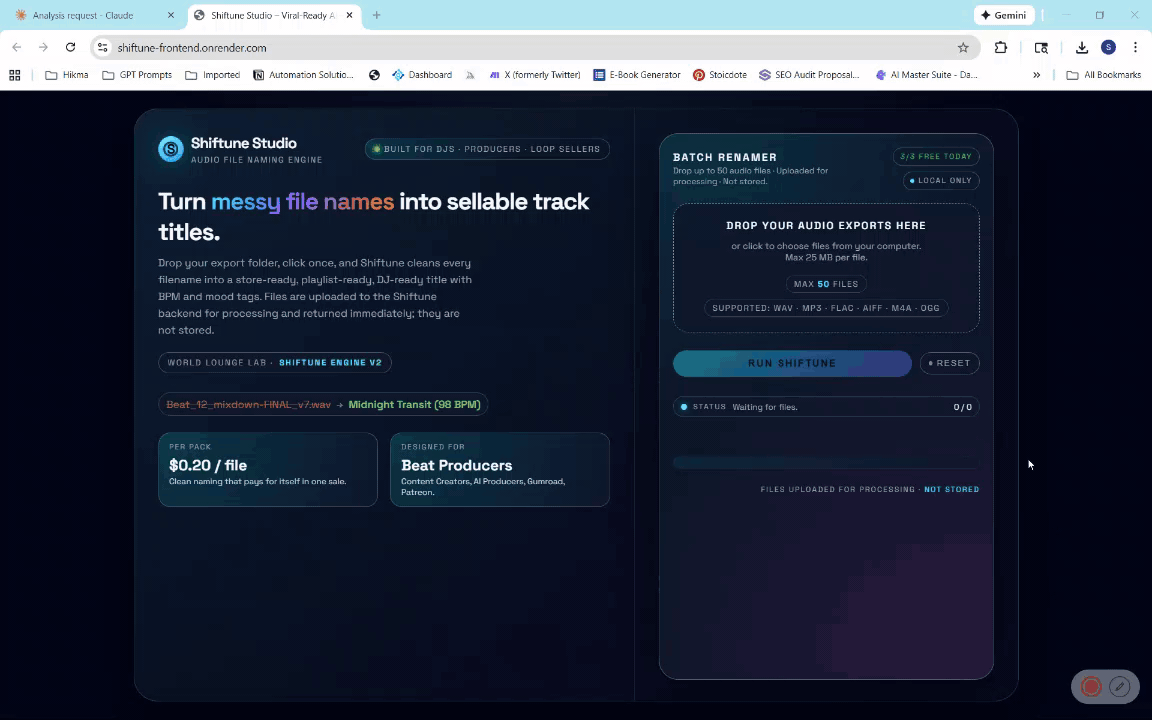This screenshot has width=1152, height=720.
Task: Click the Shiftune Studio circular logo icon
Action: pyautogui.click(x=171, y=148)
